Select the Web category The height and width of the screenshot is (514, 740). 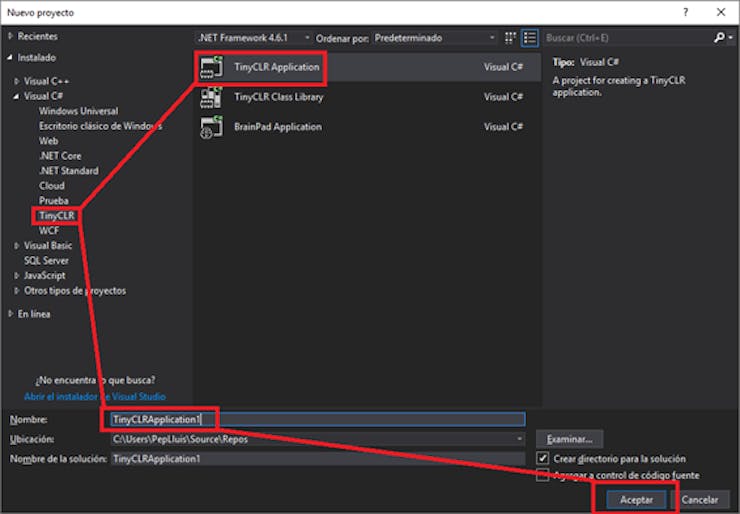[49, 141]
